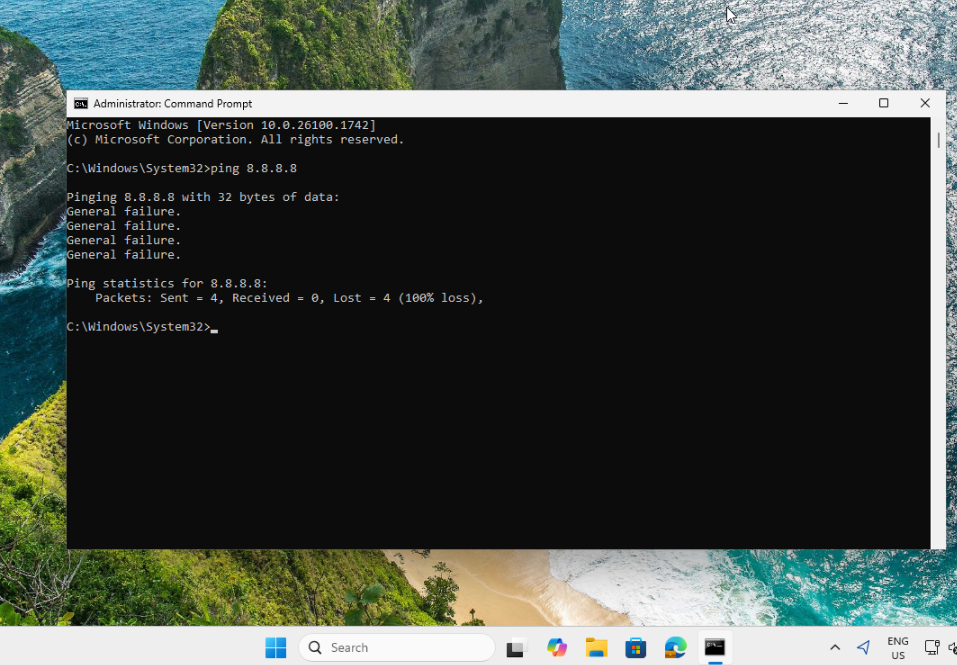
Task: Click Command Prompt taskbar icon
Action: coord(715,648)
